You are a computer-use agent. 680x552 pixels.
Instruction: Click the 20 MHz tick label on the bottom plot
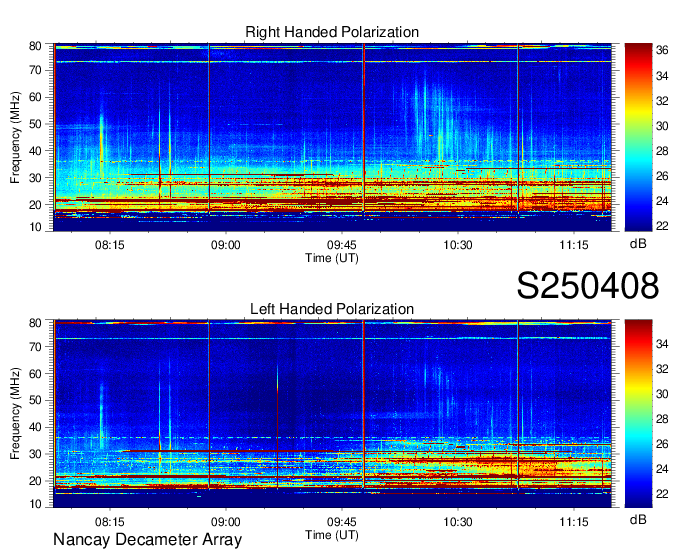(x=35, y=481)
